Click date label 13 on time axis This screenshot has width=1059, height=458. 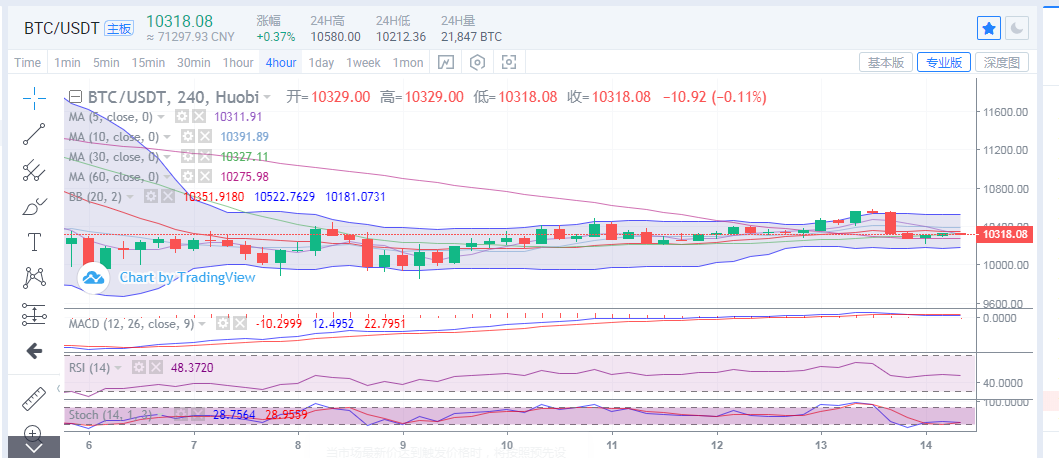821,445
